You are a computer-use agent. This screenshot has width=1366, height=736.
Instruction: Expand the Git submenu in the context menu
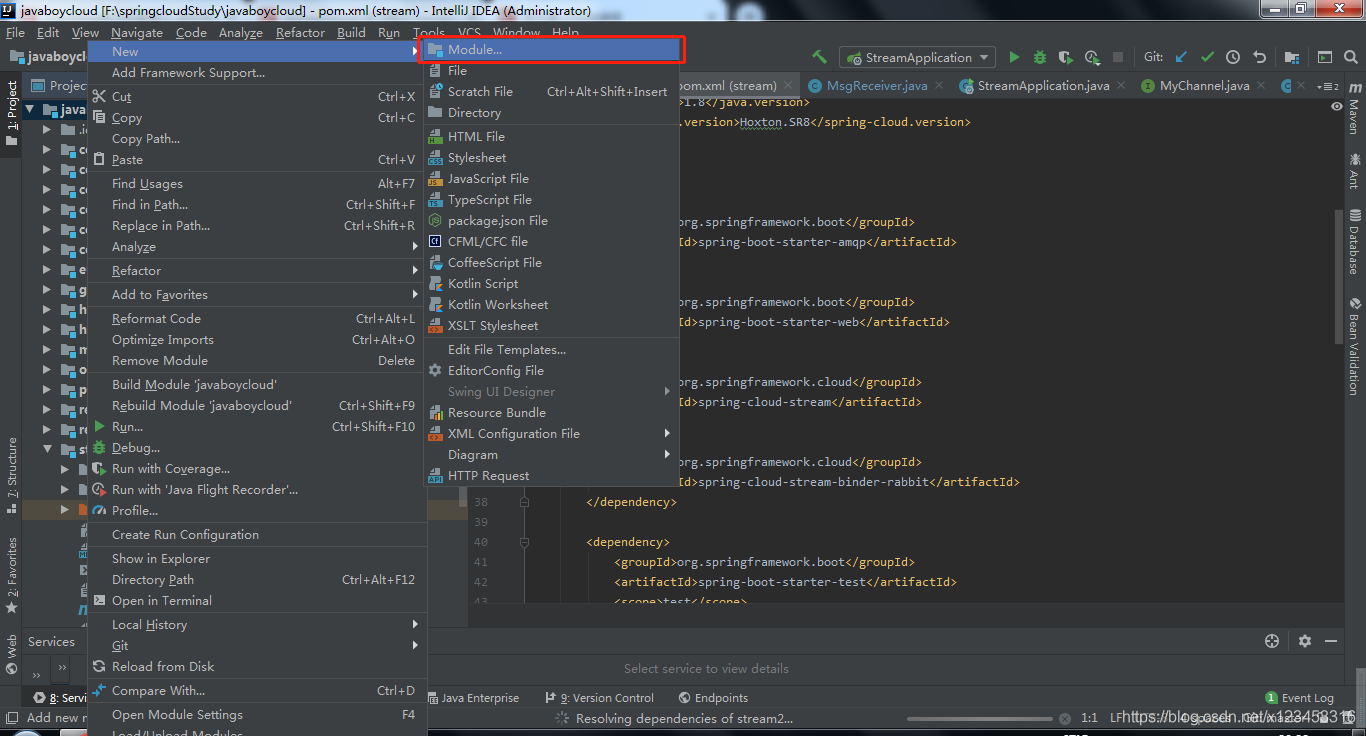click(x=257, y=645)
